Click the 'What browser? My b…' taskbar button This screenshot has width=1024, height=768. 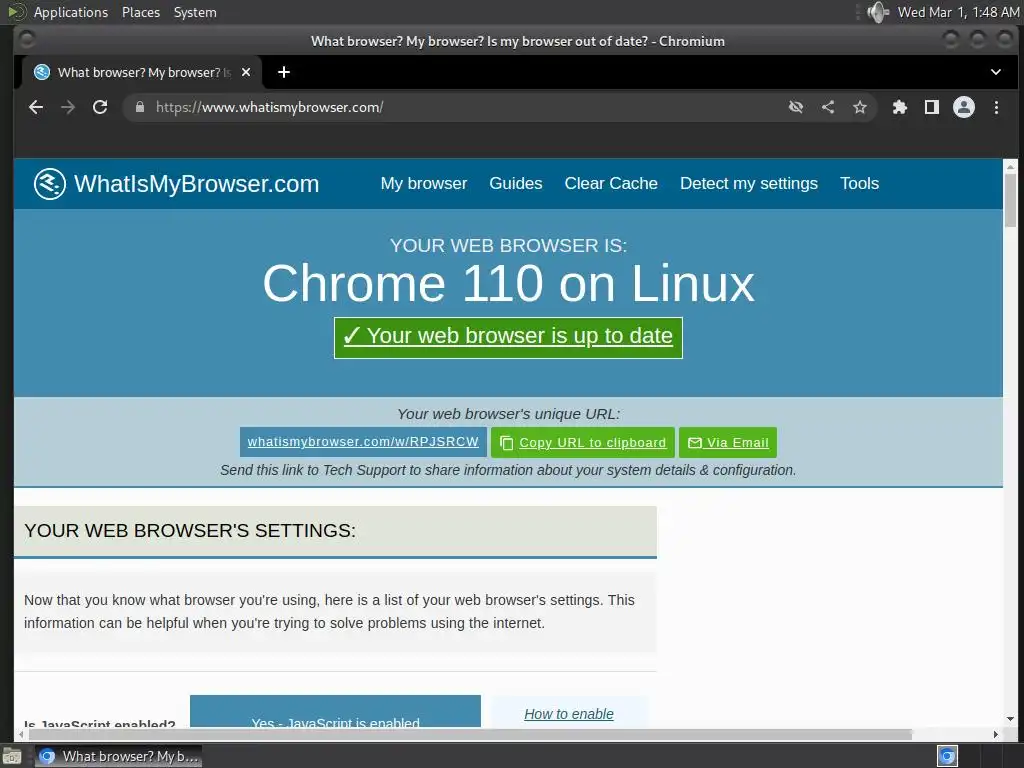tap(118, 757)
